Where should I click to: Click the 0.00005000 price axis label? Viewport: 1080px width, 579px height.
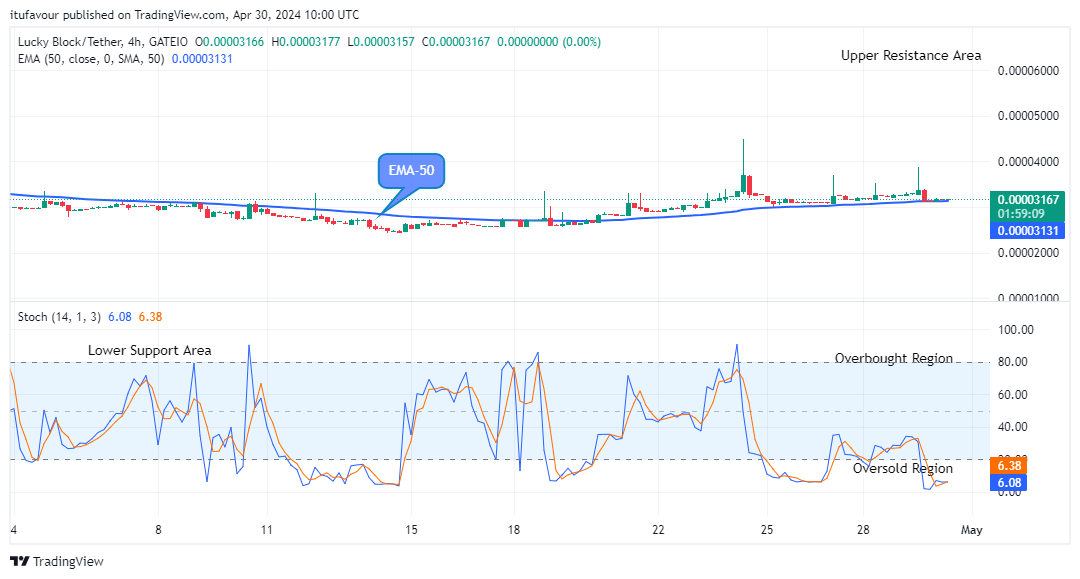pyautogui.click(x=1028, y=116)
